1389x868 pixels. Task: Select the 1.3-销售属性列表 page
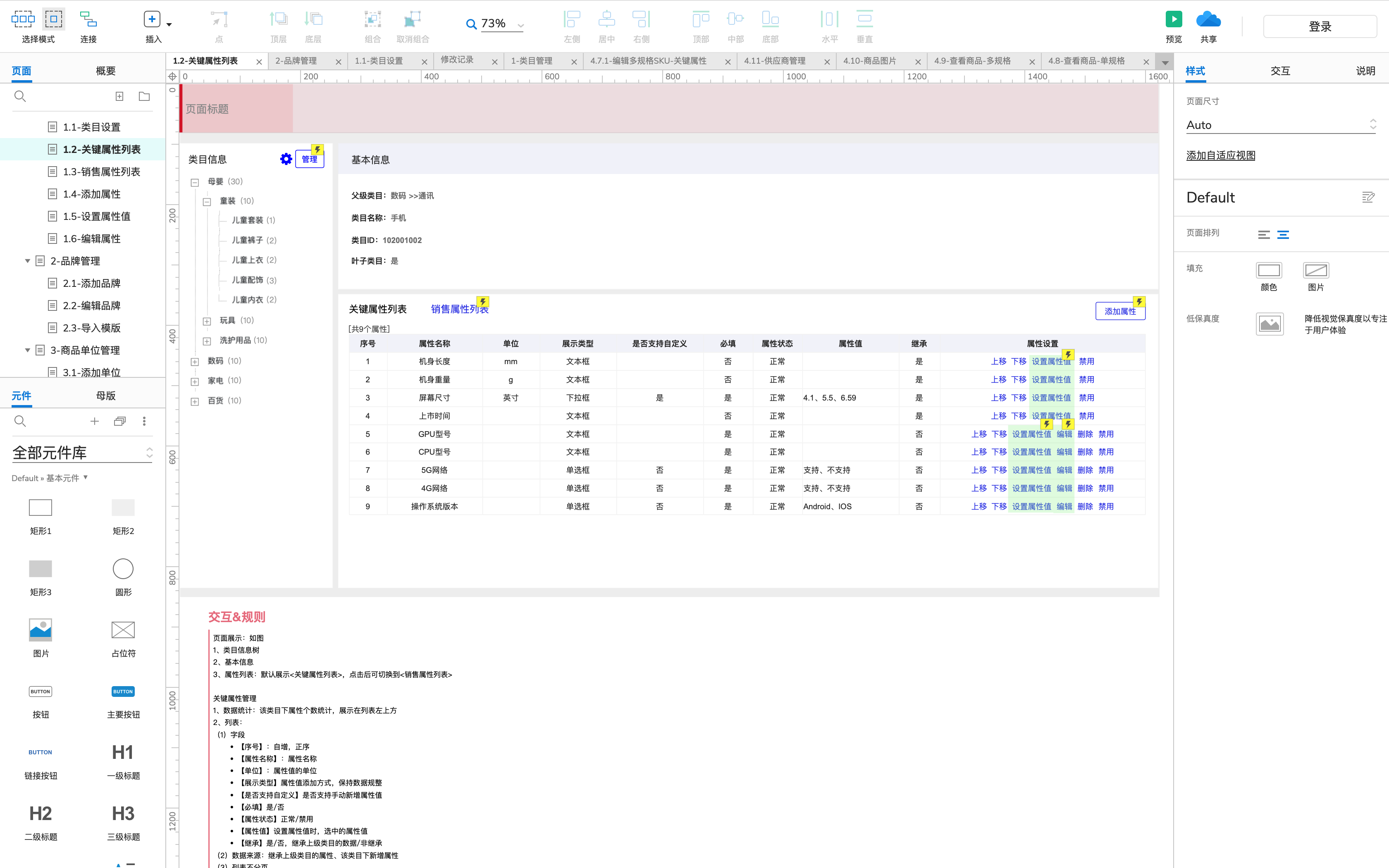pyautogui.click(x=101, y=172)
